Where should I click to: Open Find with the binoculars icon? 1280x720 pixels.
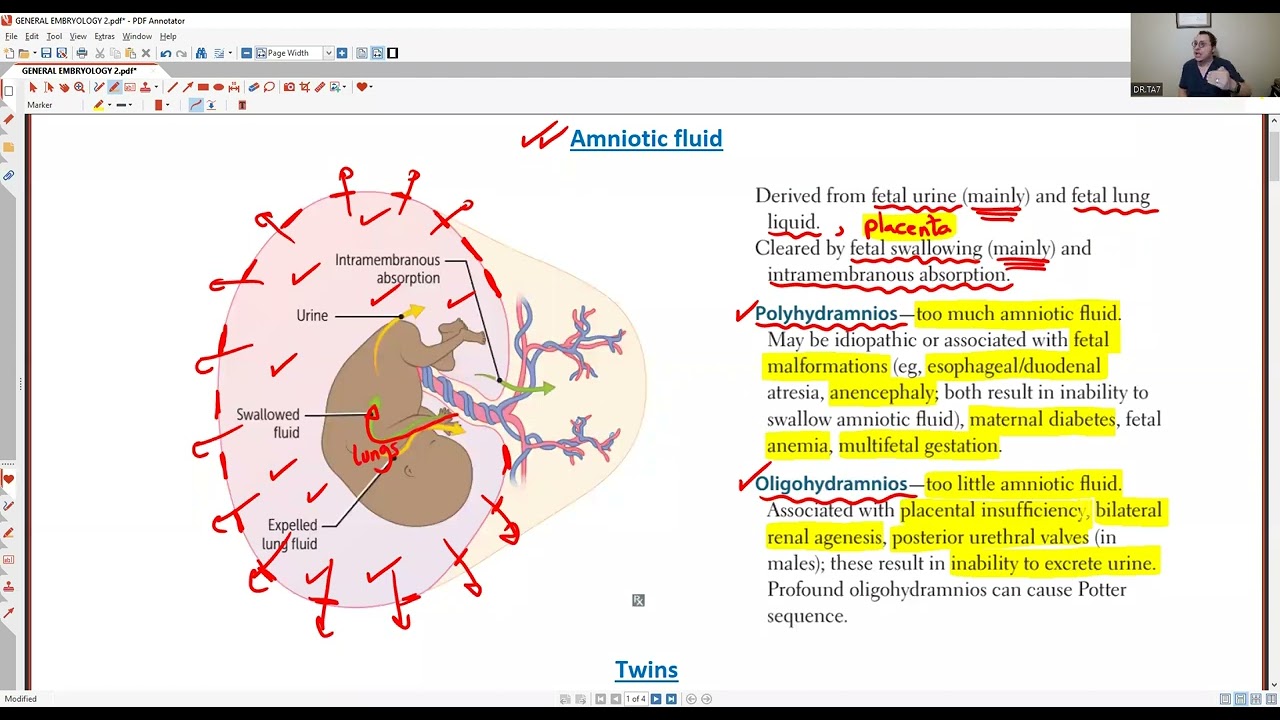pyautogui.click(x=201, y=53)
